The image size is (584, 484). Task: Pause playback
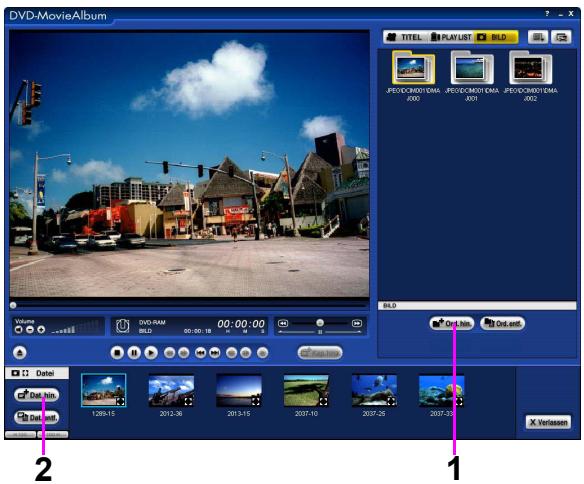134,352
